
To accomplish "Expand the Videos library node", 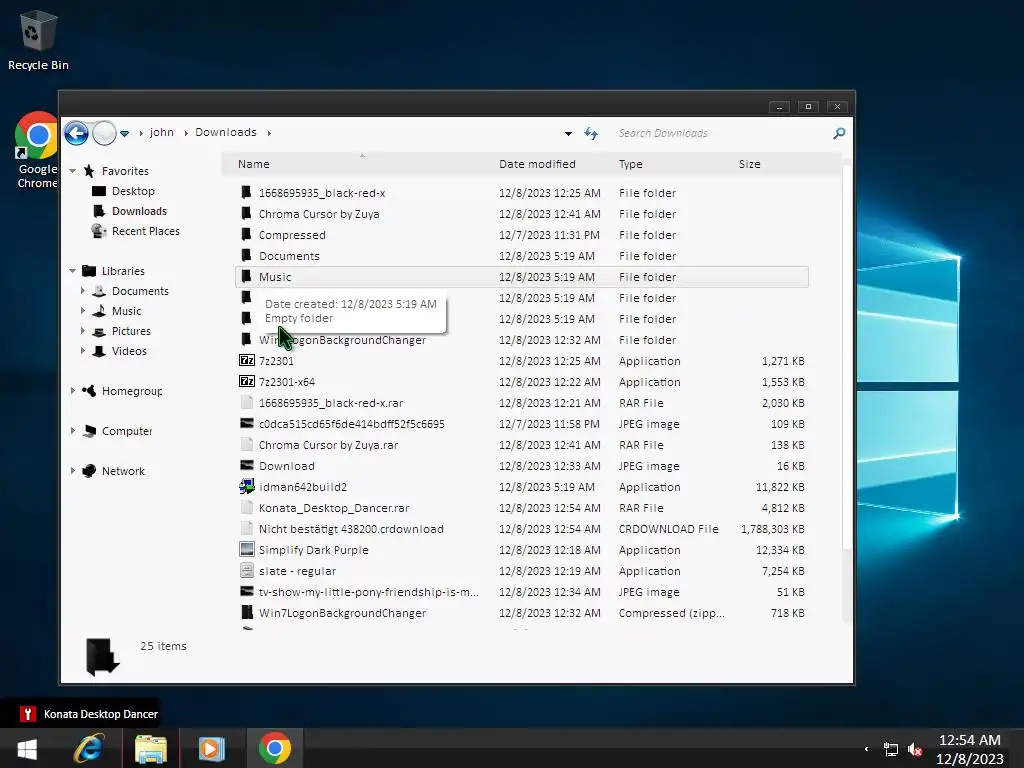I will coord(83,351).
